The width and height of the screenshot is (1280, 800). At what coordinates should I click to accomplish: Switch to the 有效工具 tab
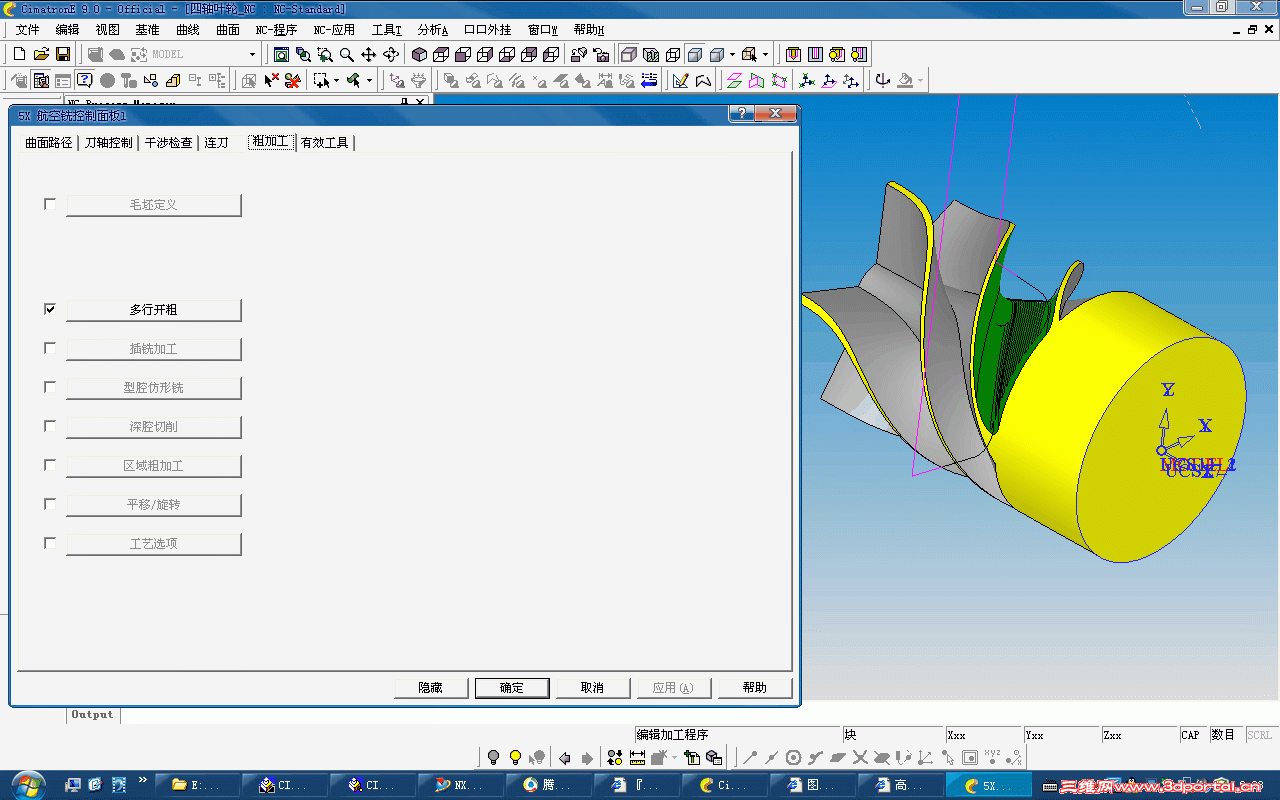(x=324, y=143)
